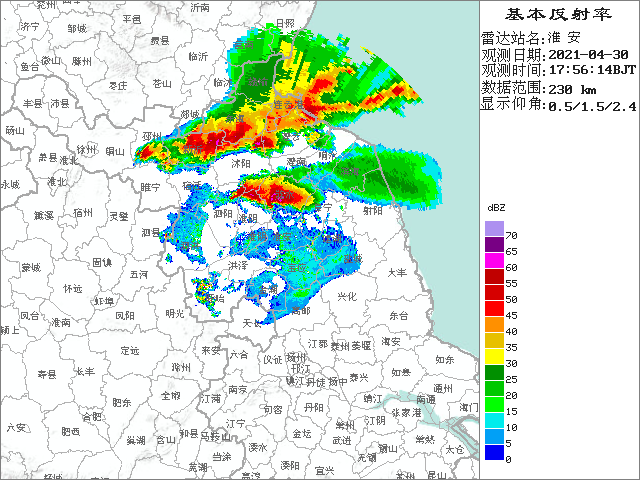The image size is (640, 480).
Task: Click the 南京 city label on map
Action: 238,389
